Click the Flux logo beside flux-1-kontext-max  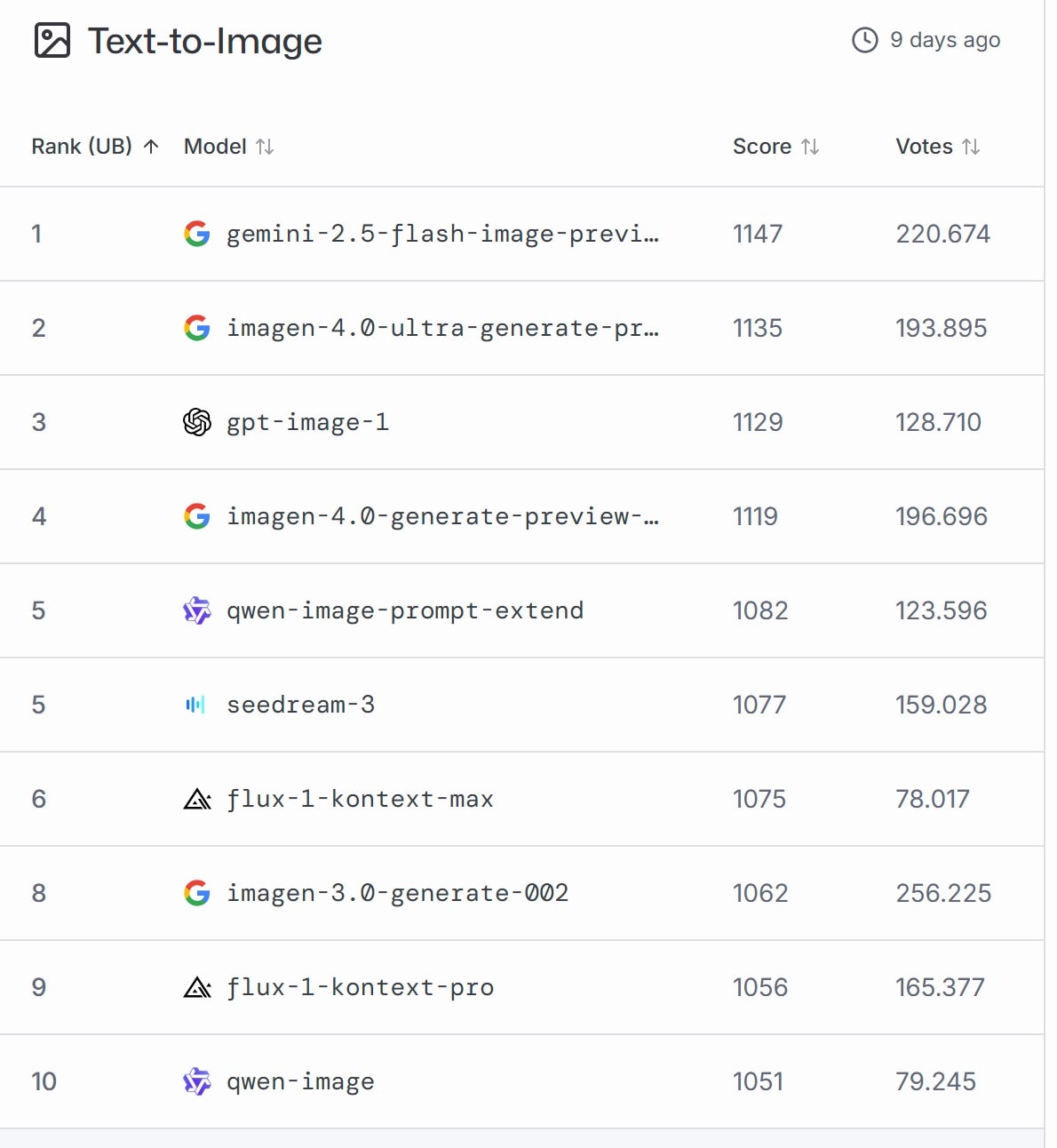click(x=197, y=800)
